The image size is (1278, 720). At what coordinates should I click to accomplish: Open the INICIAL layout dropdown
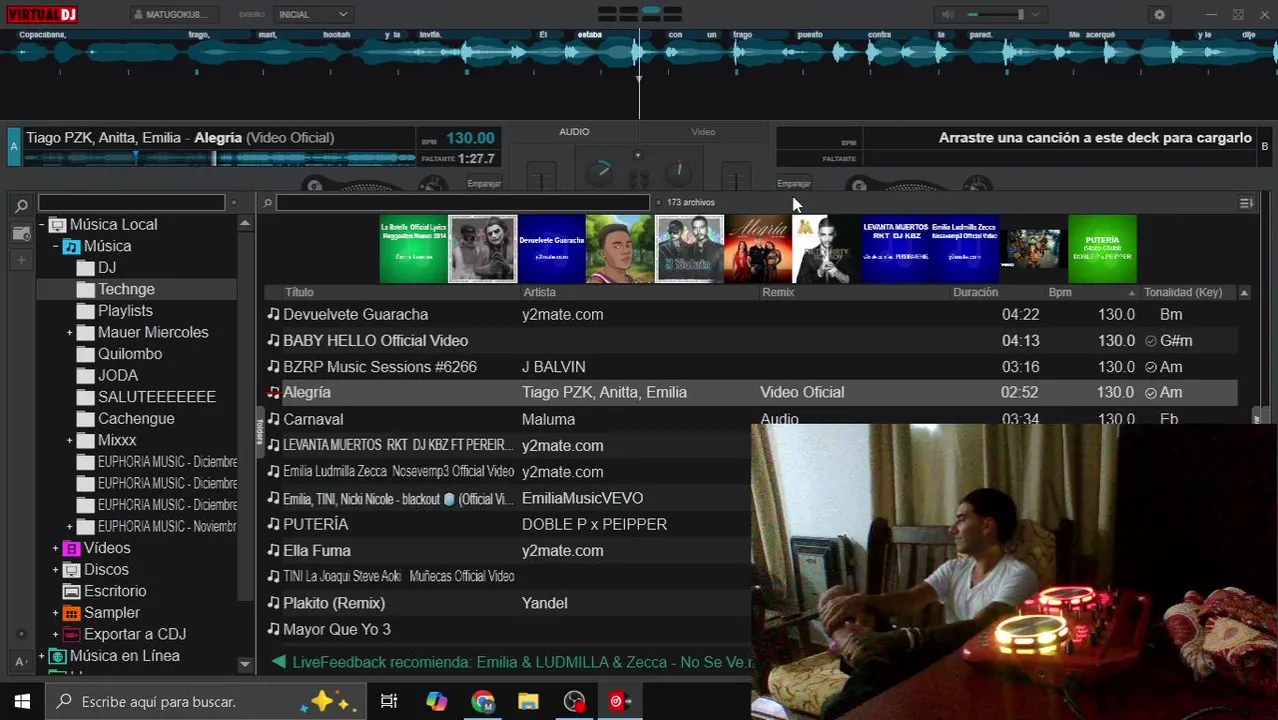[313, 14]
